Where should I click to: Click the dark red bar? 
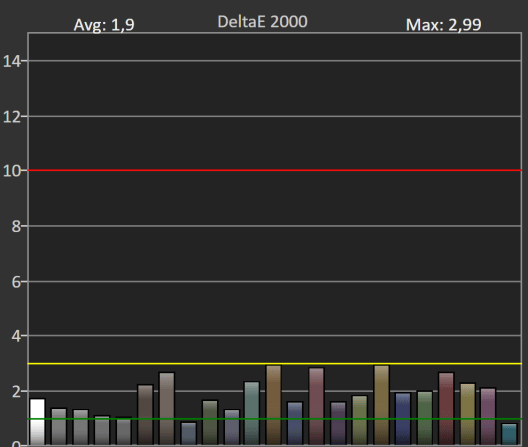(446, 409)
